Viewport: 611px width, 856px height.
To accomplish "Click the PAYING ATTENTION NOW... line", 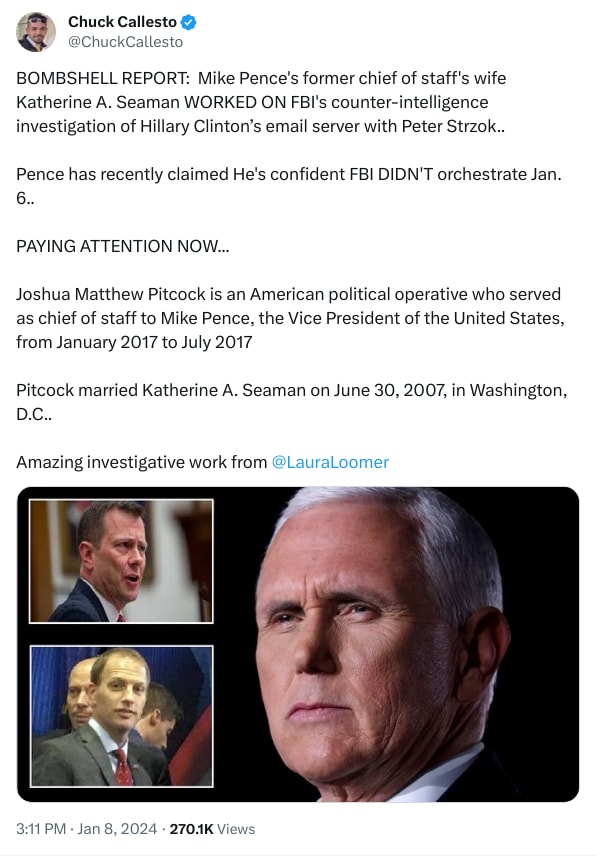I will 122,246.
